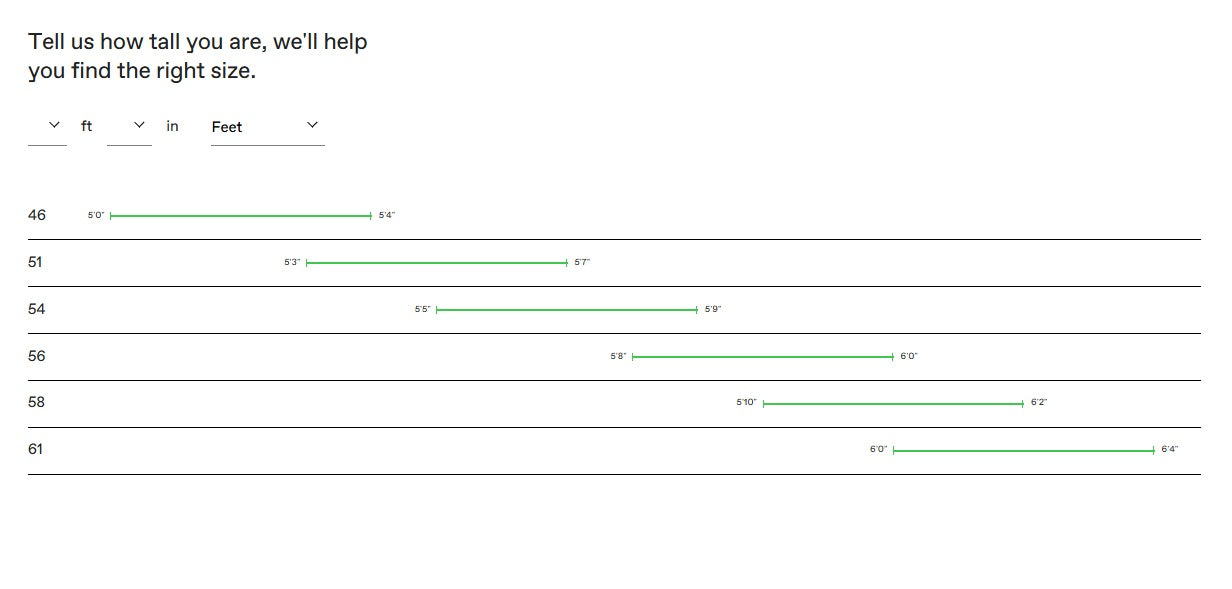Open the inches height dropdown
The image size is (1232, 589).
[129, 126]
